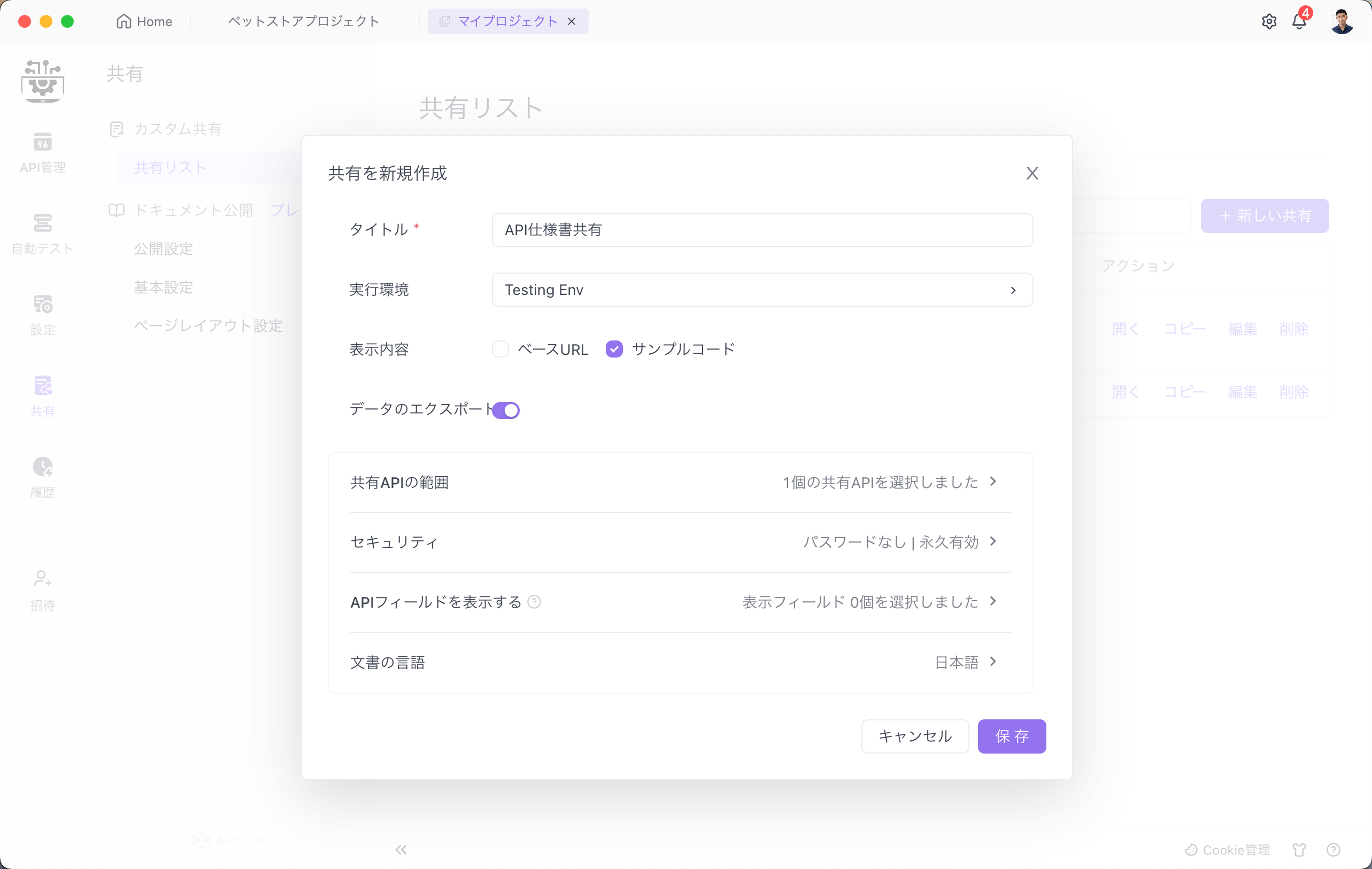Switch to ペットストアプロジェクト tab
The height and width of the screenshot is (869, 1372).
304,21
